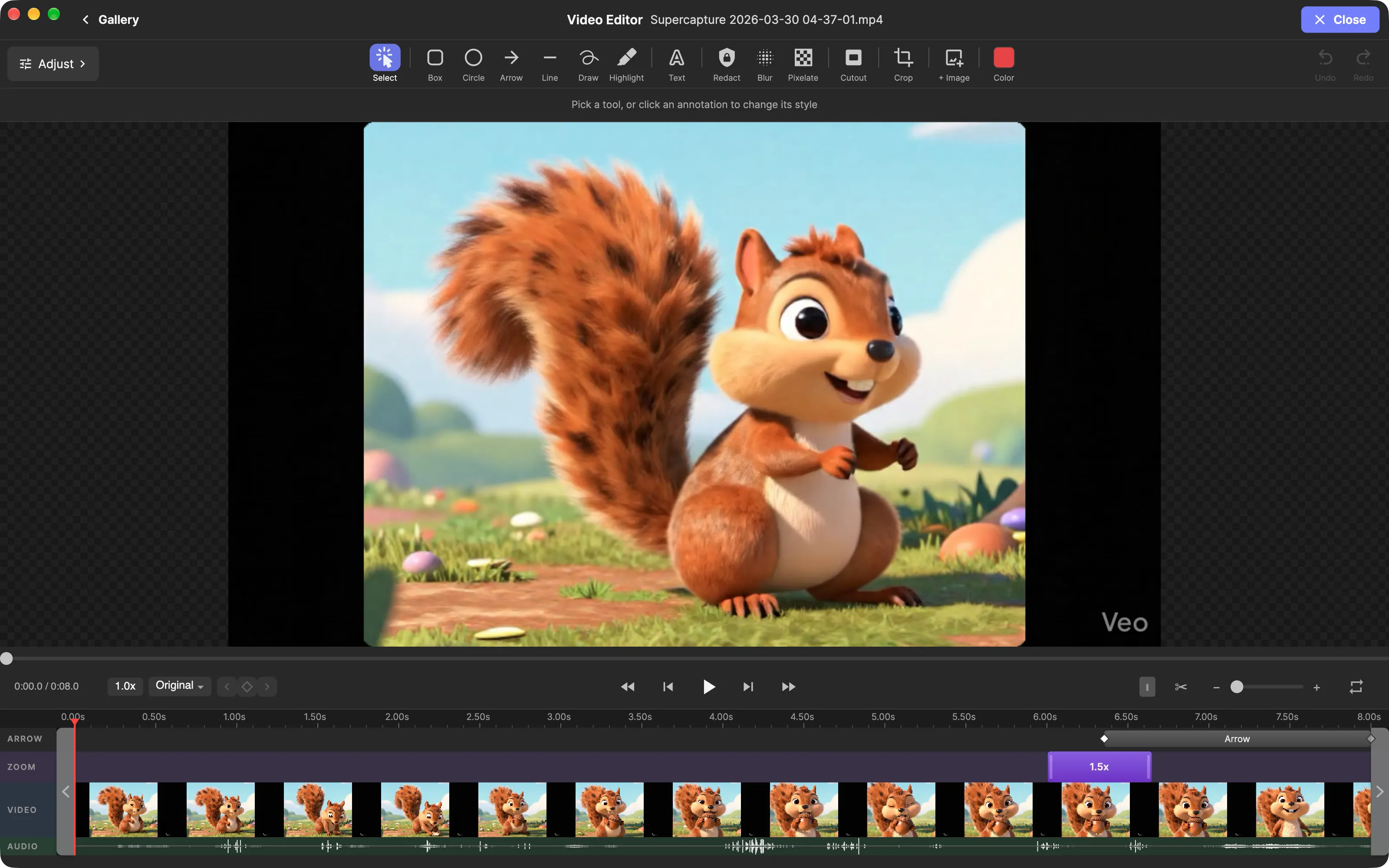Click the ARROW track label

pos(25,739)
